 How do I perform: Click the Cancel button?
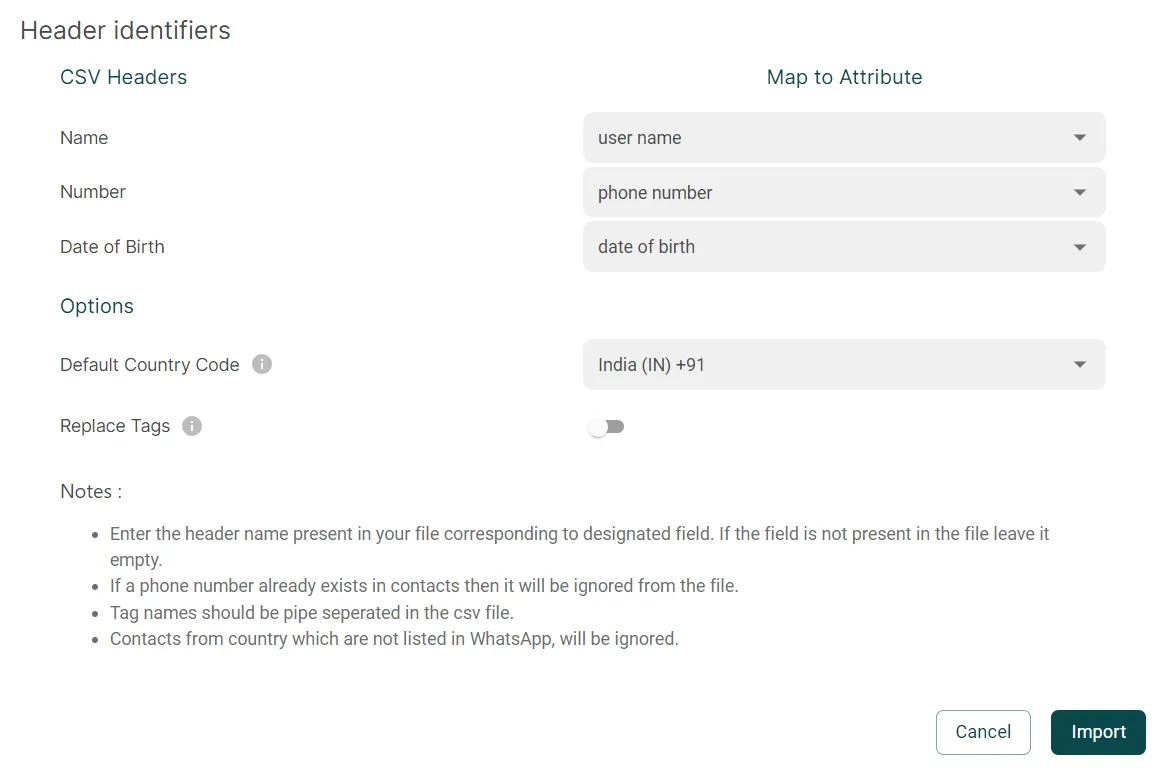pos(983,732)
